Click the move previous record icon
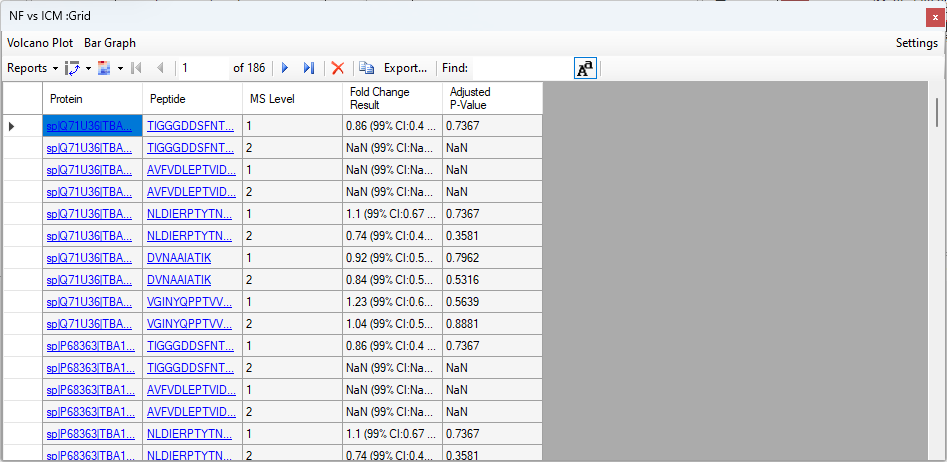Screen dimensions: 947x462 pos(160,68)
